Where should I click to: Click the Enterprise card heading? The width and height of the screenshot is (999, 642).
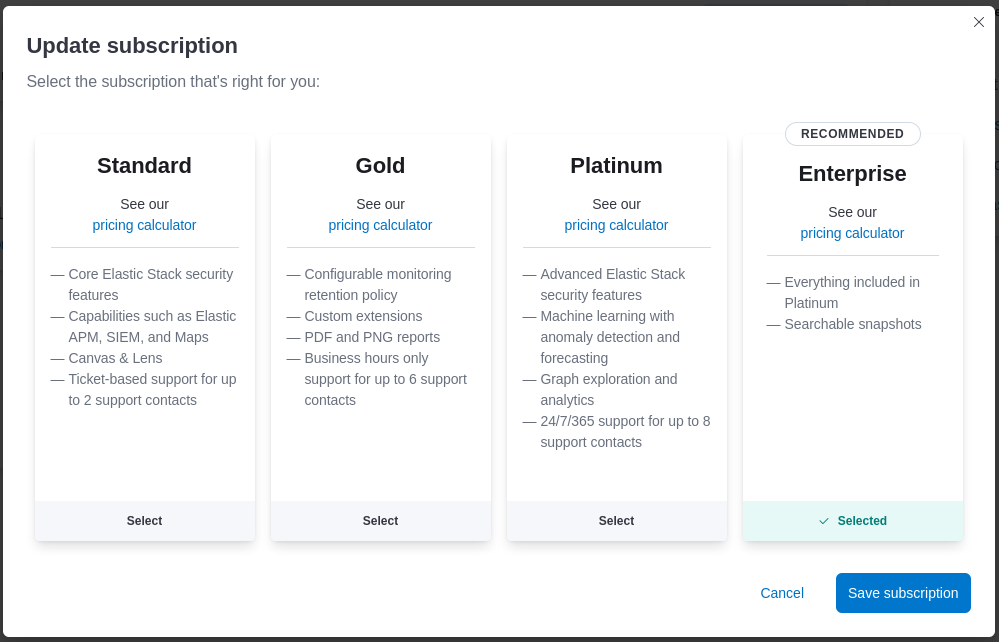click(x=852, y=174)
